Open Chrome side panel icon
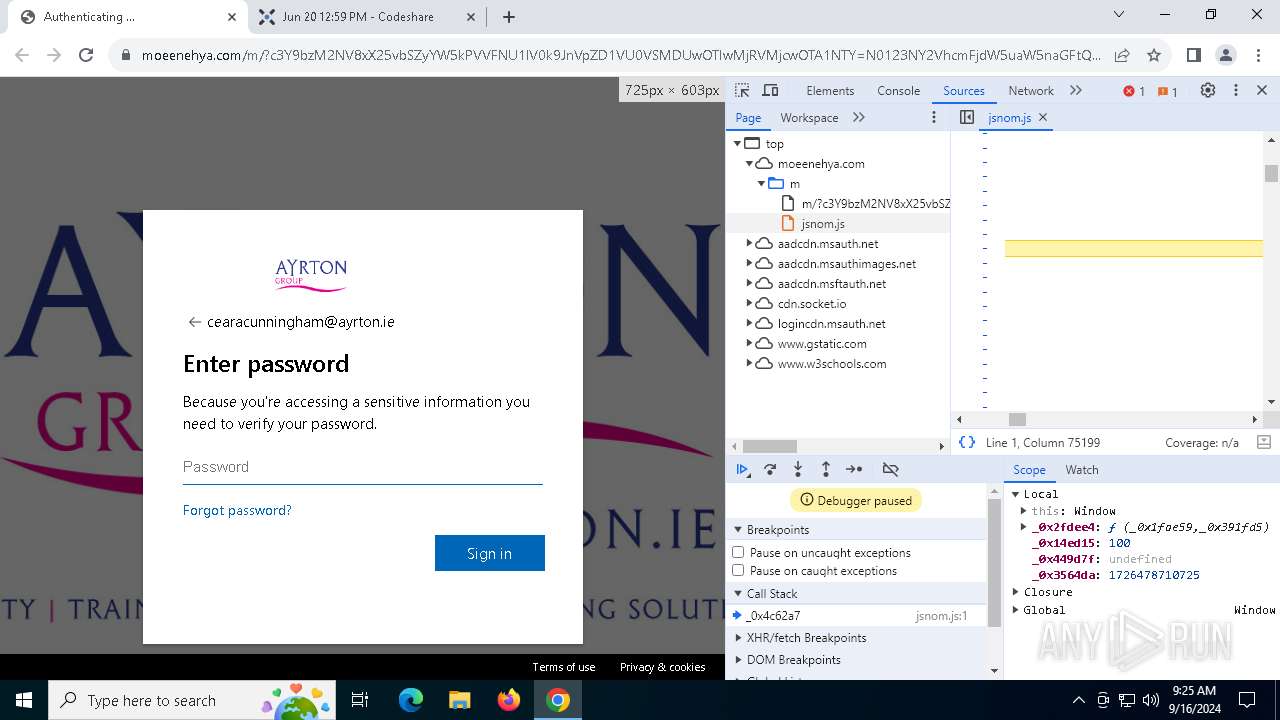Screen dimensions: 1280x720 [x=1194, y=55]
